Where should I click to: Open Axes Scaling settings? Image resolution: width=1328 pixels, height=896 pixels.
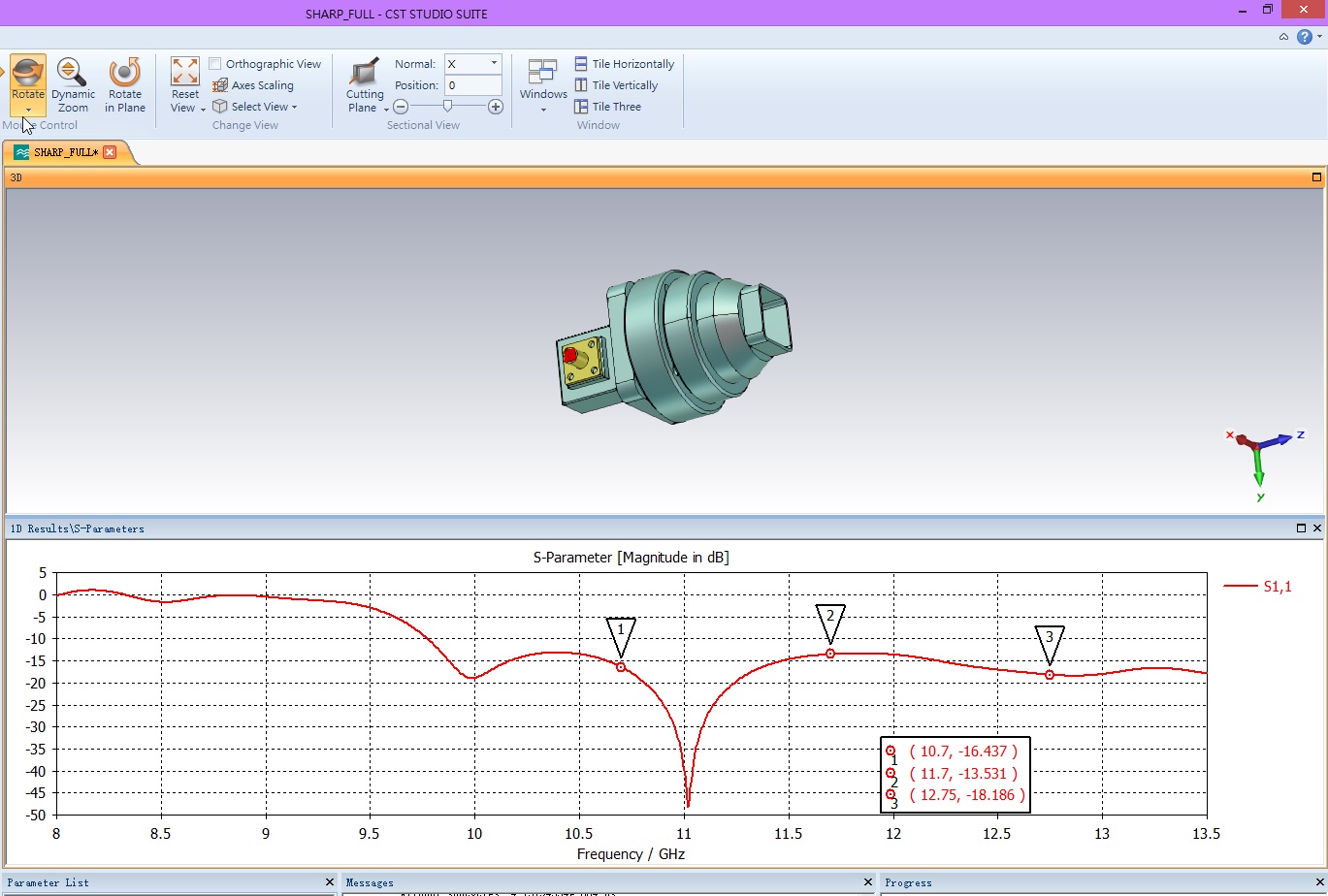point(252,85)
